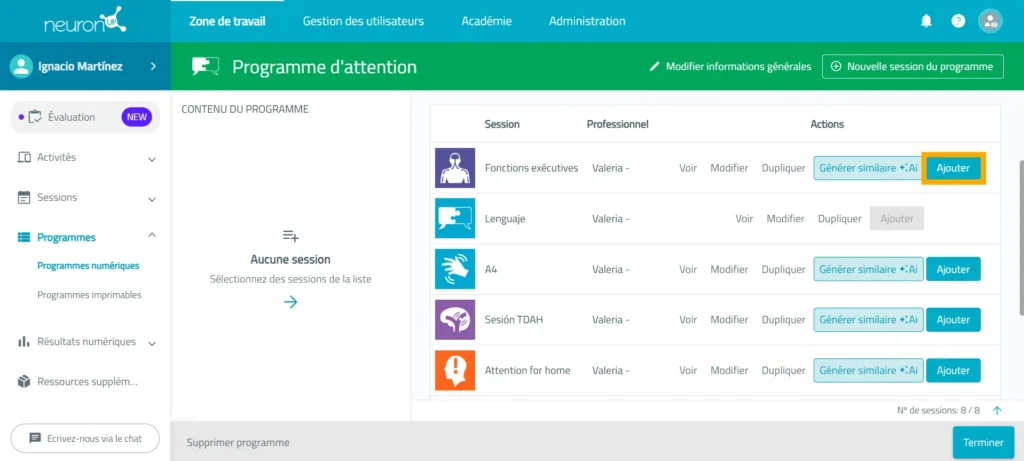Click the Activités sidebar icon
Viewport: 1024px width, 461px height.
(x=24, y=157)
